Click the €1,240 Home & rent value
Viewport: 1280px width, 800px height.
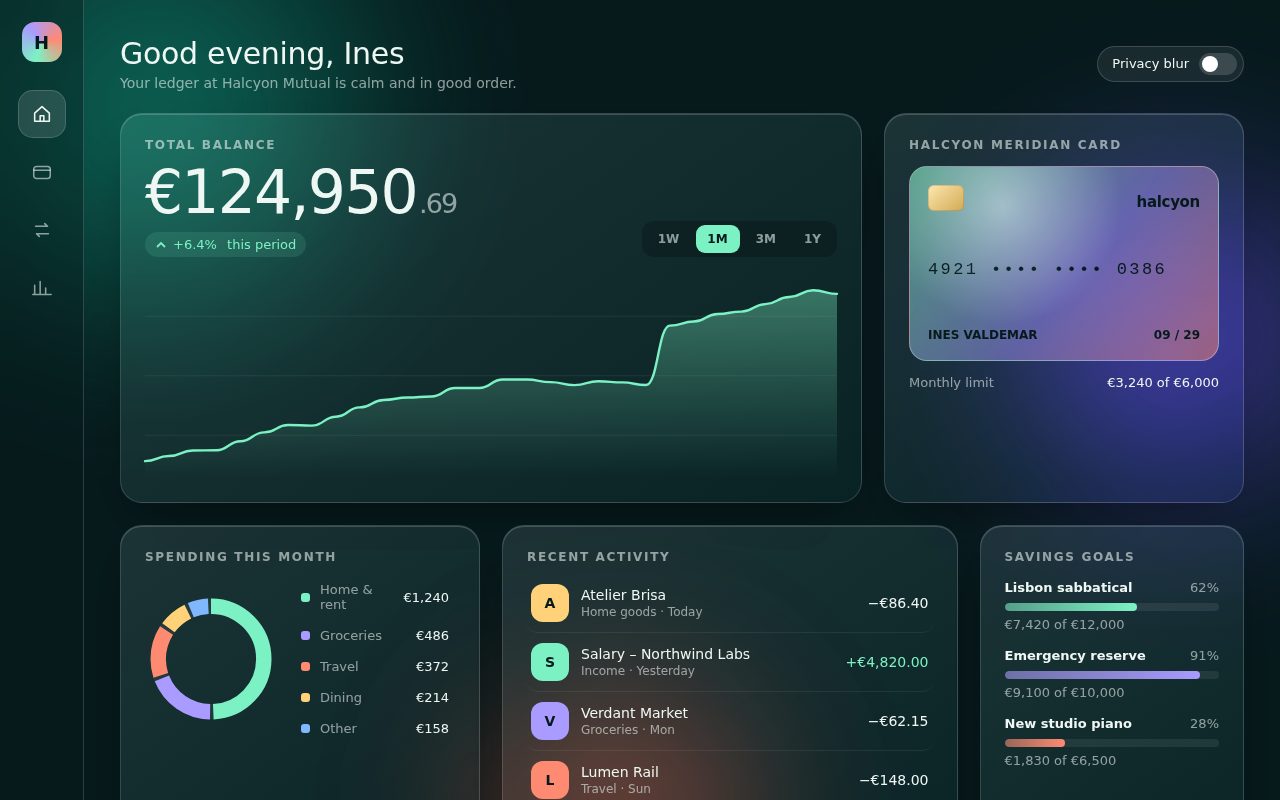426,598
